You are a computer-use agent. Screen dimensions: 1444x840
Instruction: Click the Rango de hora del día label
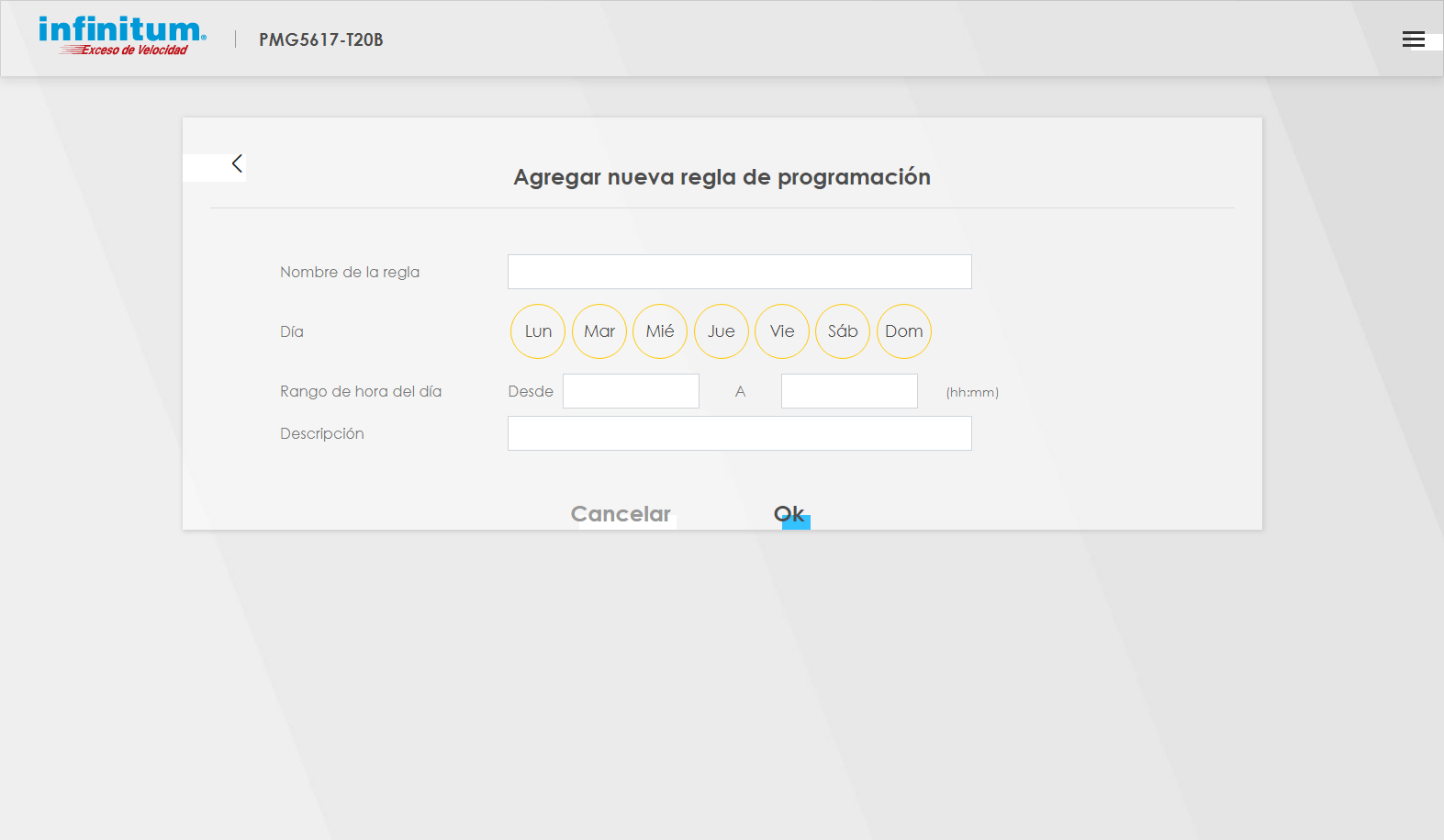coord(361,391)
